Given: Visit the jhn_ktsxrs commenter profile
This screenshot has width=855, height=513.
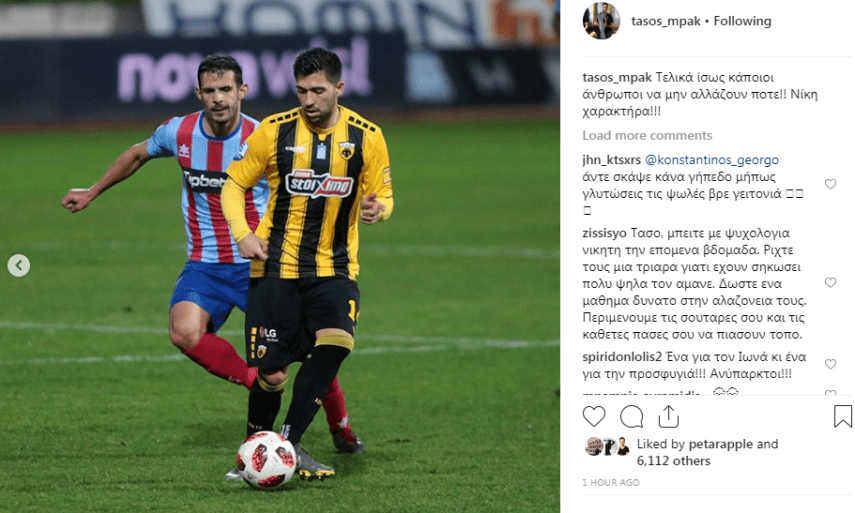Looking at the screenshot, I should tap(611, 160).
